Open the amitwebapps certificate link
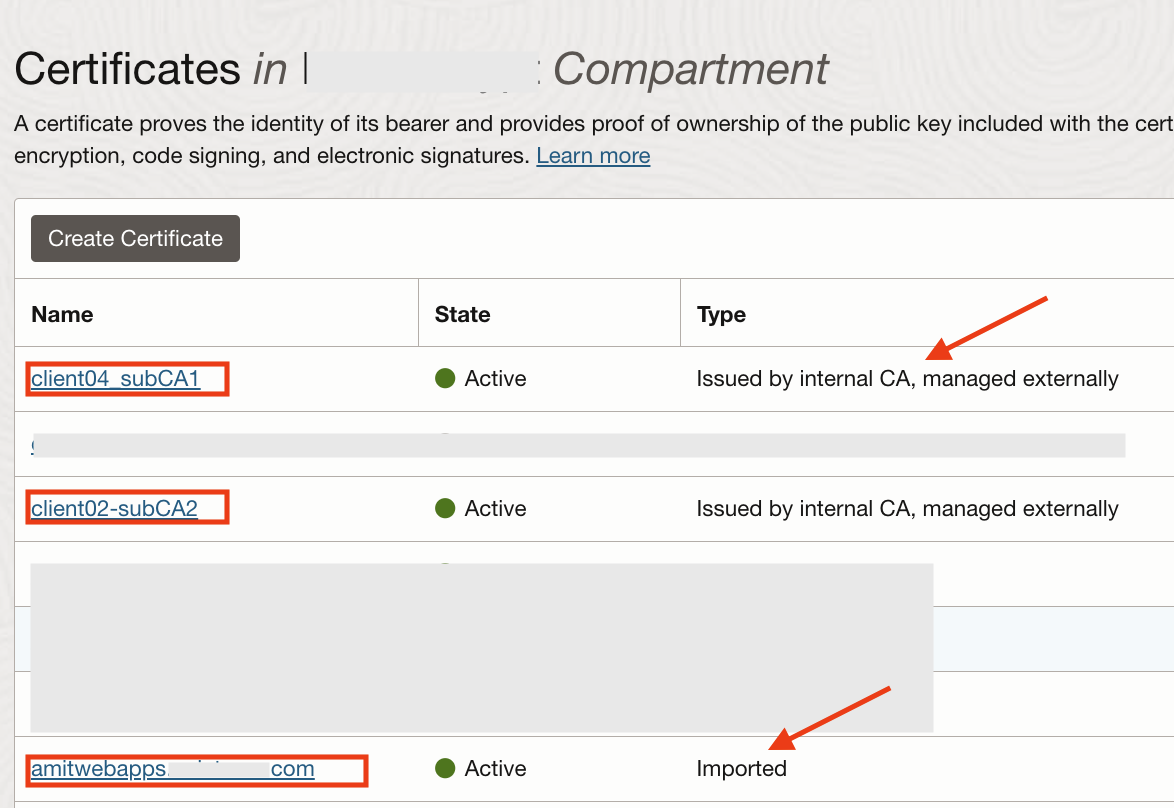 point(172,769)
